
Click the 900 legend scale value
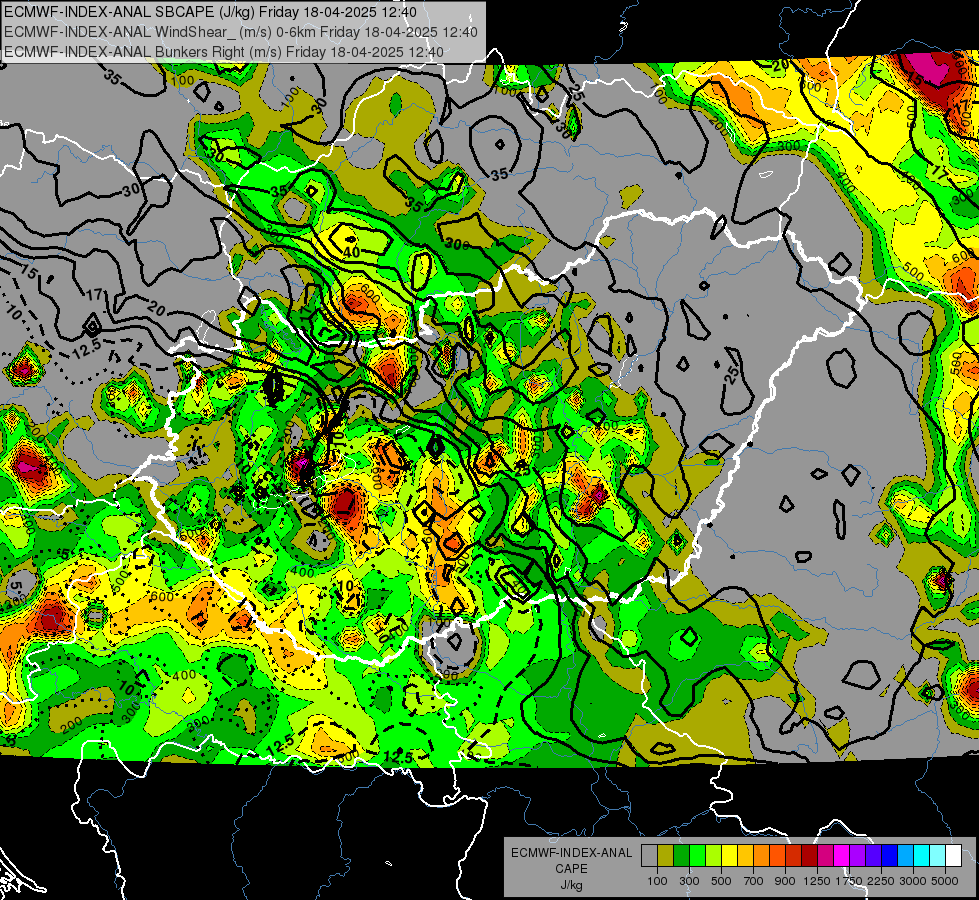(x=785, y=881)
